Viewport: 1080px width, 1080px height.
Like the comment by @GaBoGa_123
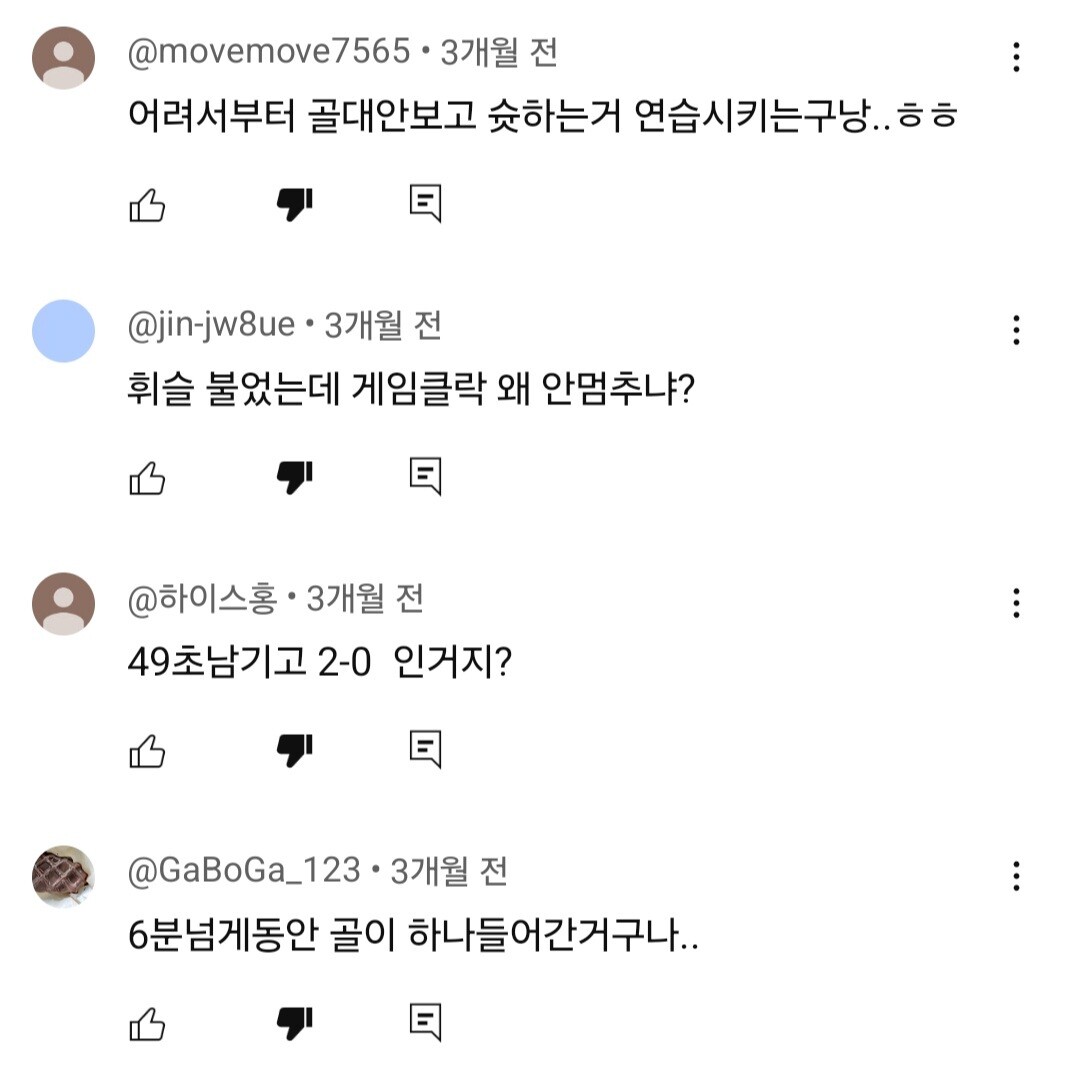147,1023
